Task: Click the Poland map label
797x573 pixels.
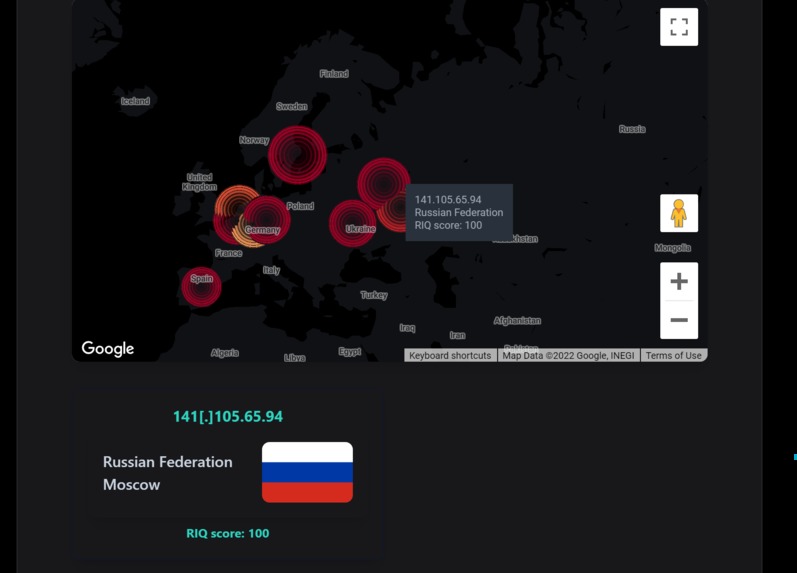Action: point(300,206)
